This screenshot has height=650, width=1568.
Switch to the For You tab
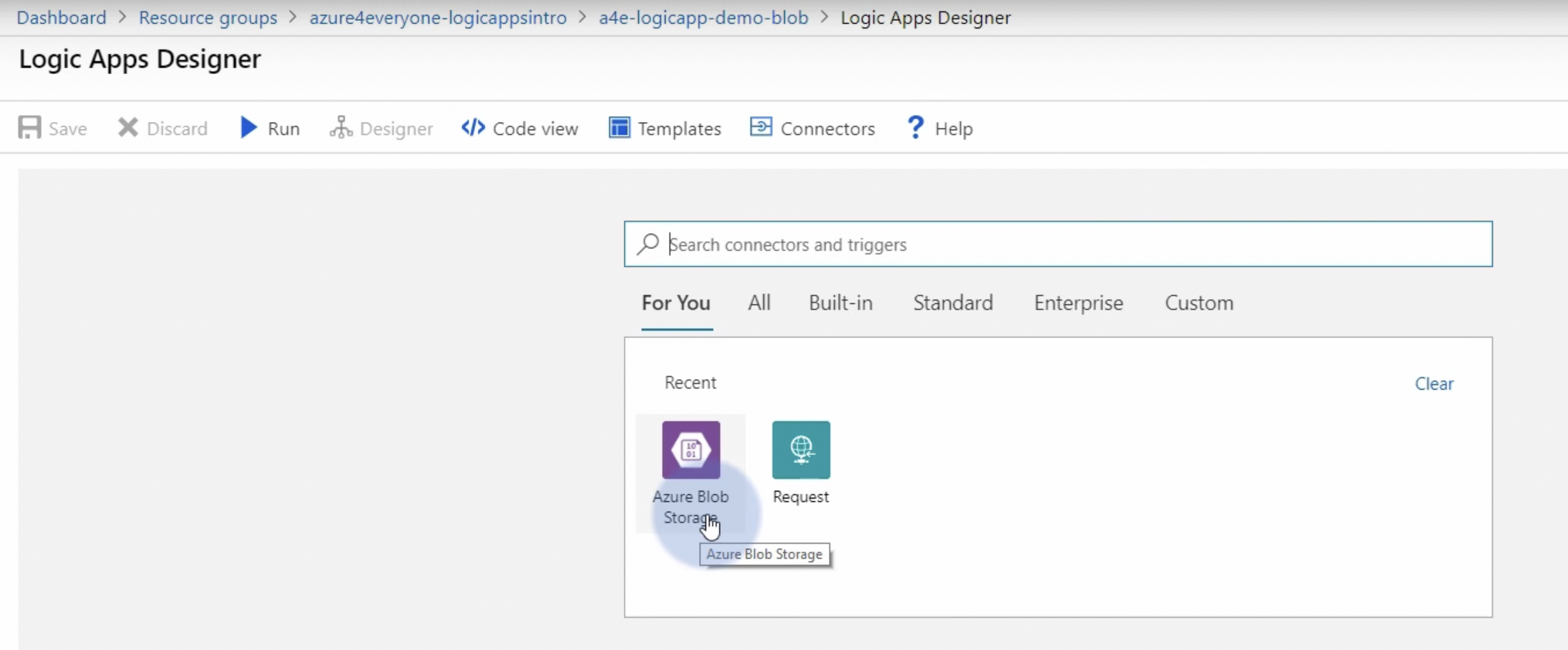point(676,303)
